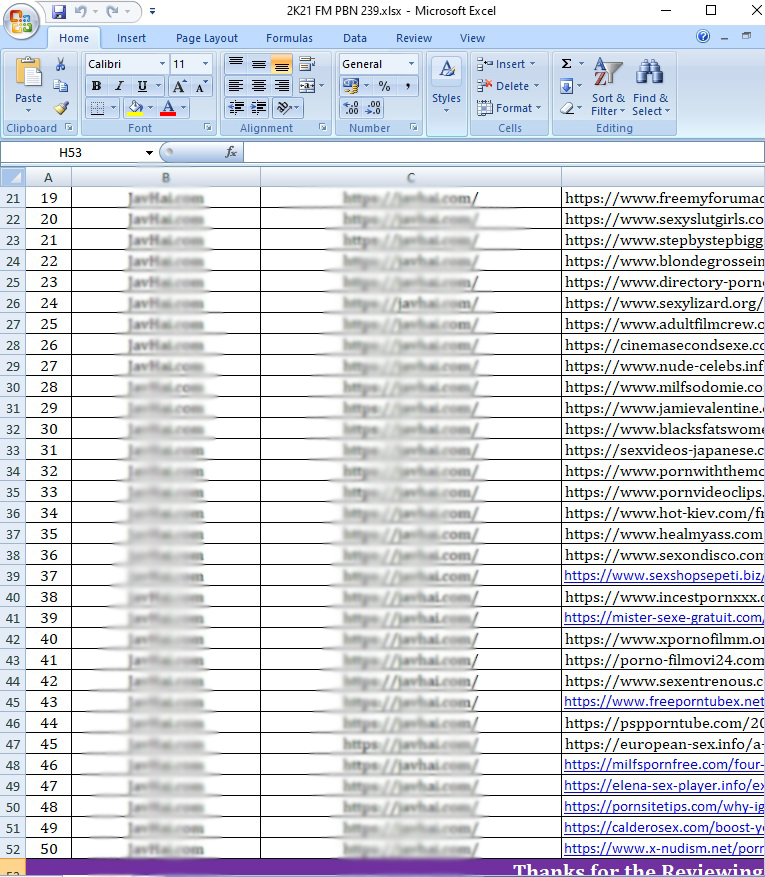The width and height of the screenshot is (765, 877).
Task: Toggle Bold formatting
Action: click(x=96, y=86)
